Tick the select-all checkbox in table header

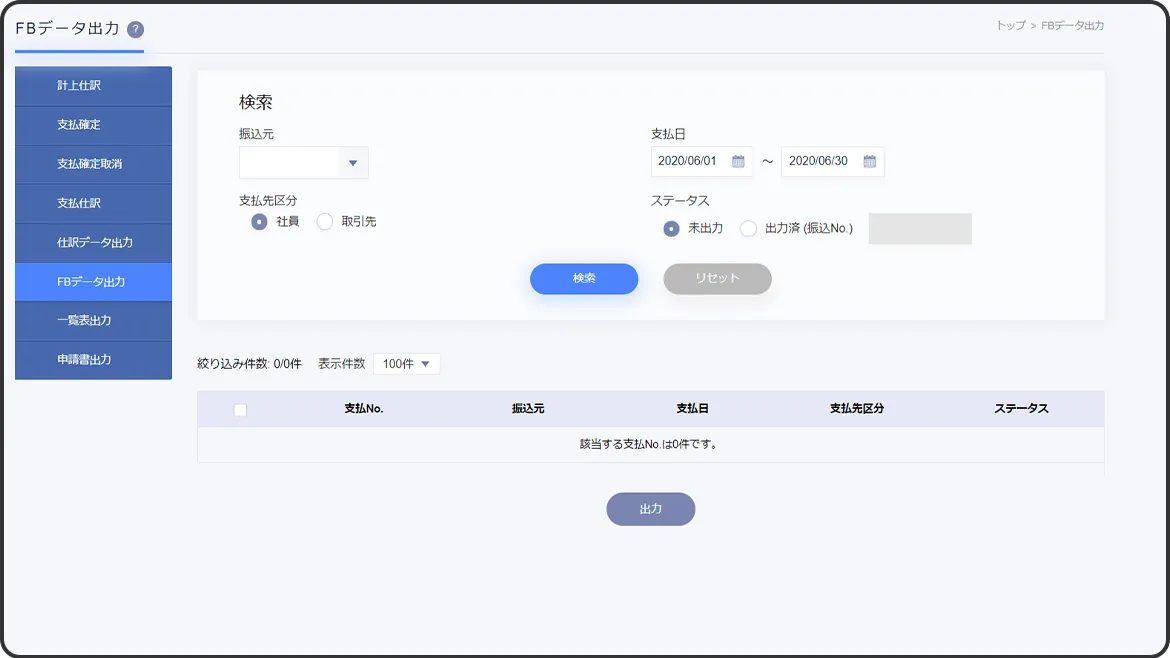click(x=240, y=410)
